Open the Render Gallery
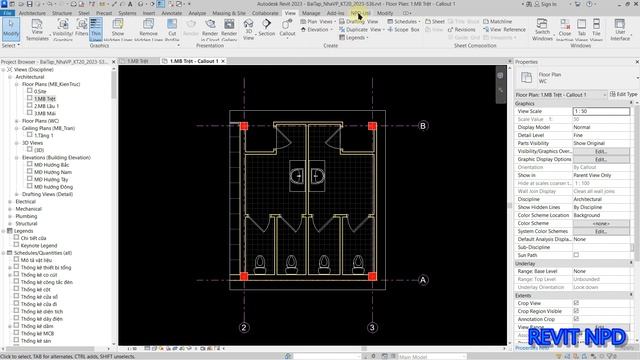Screen dimensions: 640x360 point(229,29)
